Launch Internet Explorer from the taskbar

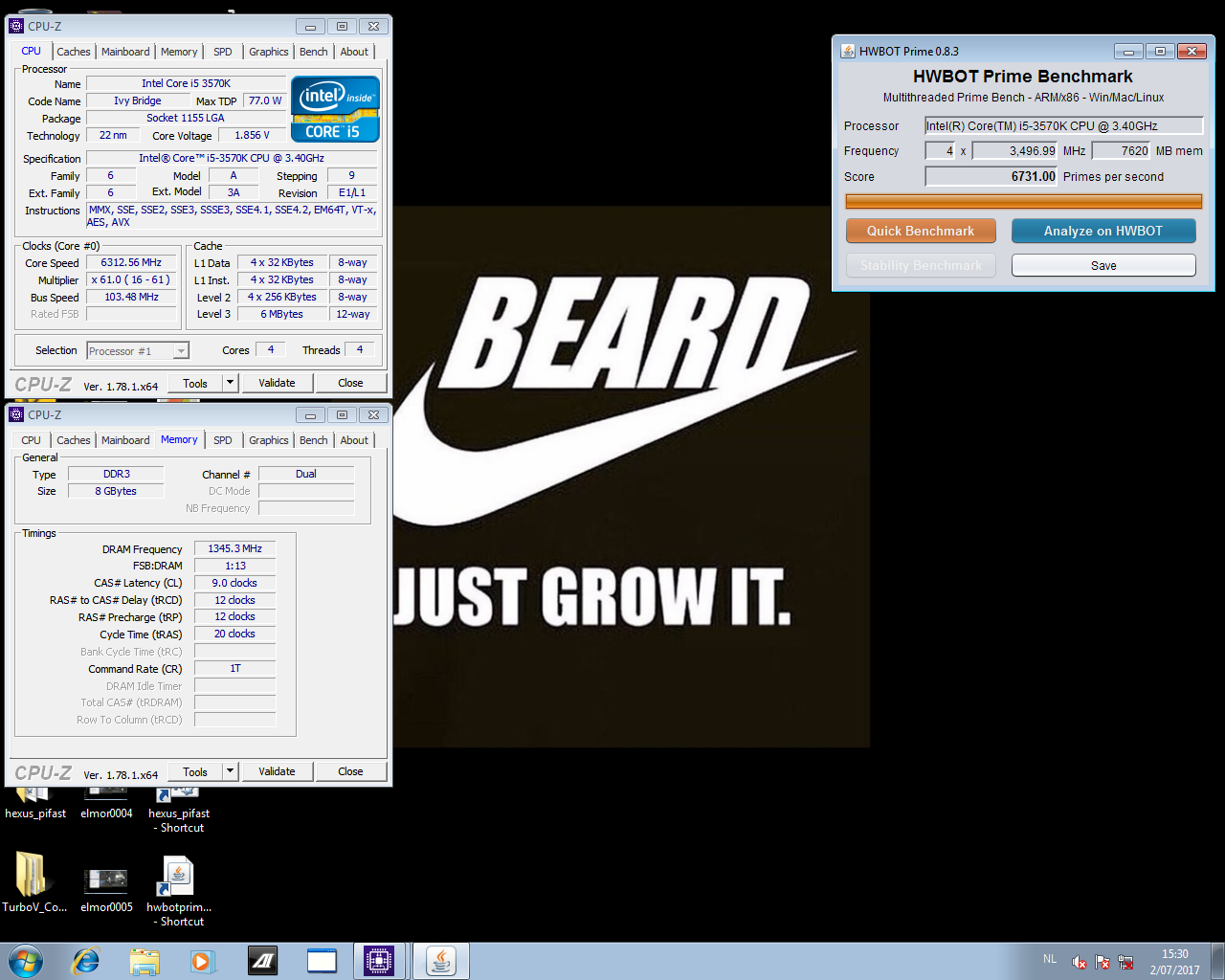pyautogui.click(x=86, y=961)
